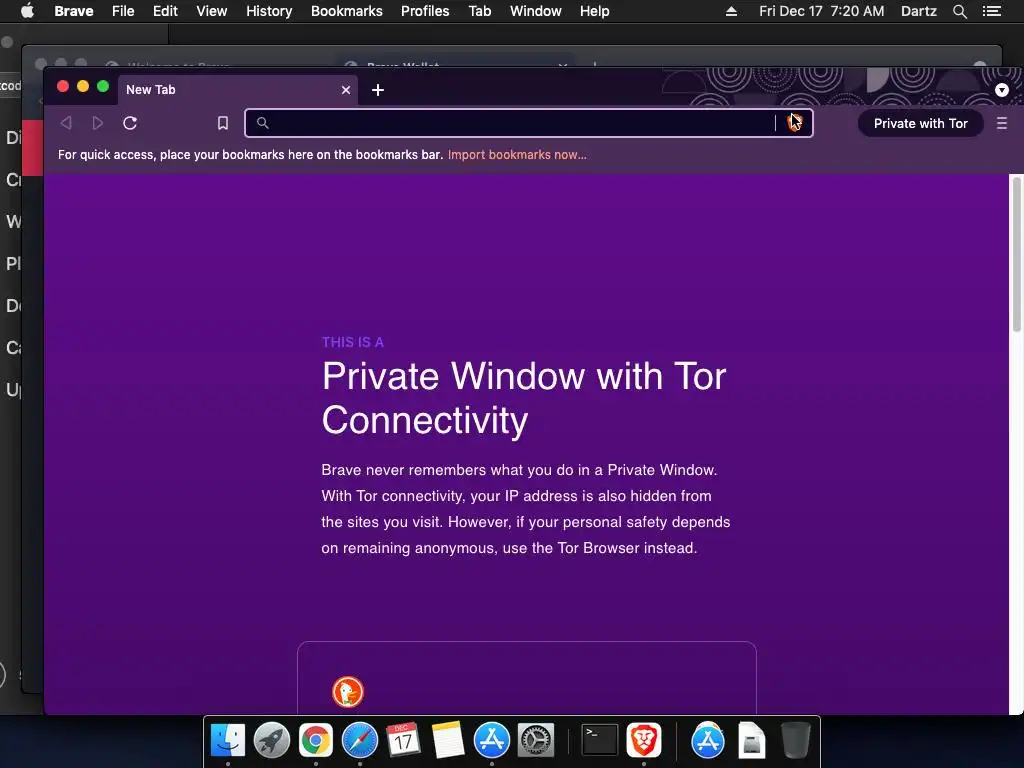Reload the page with the refresh icon
This screenshot has height=768, width=1024.
click(130, 123)
